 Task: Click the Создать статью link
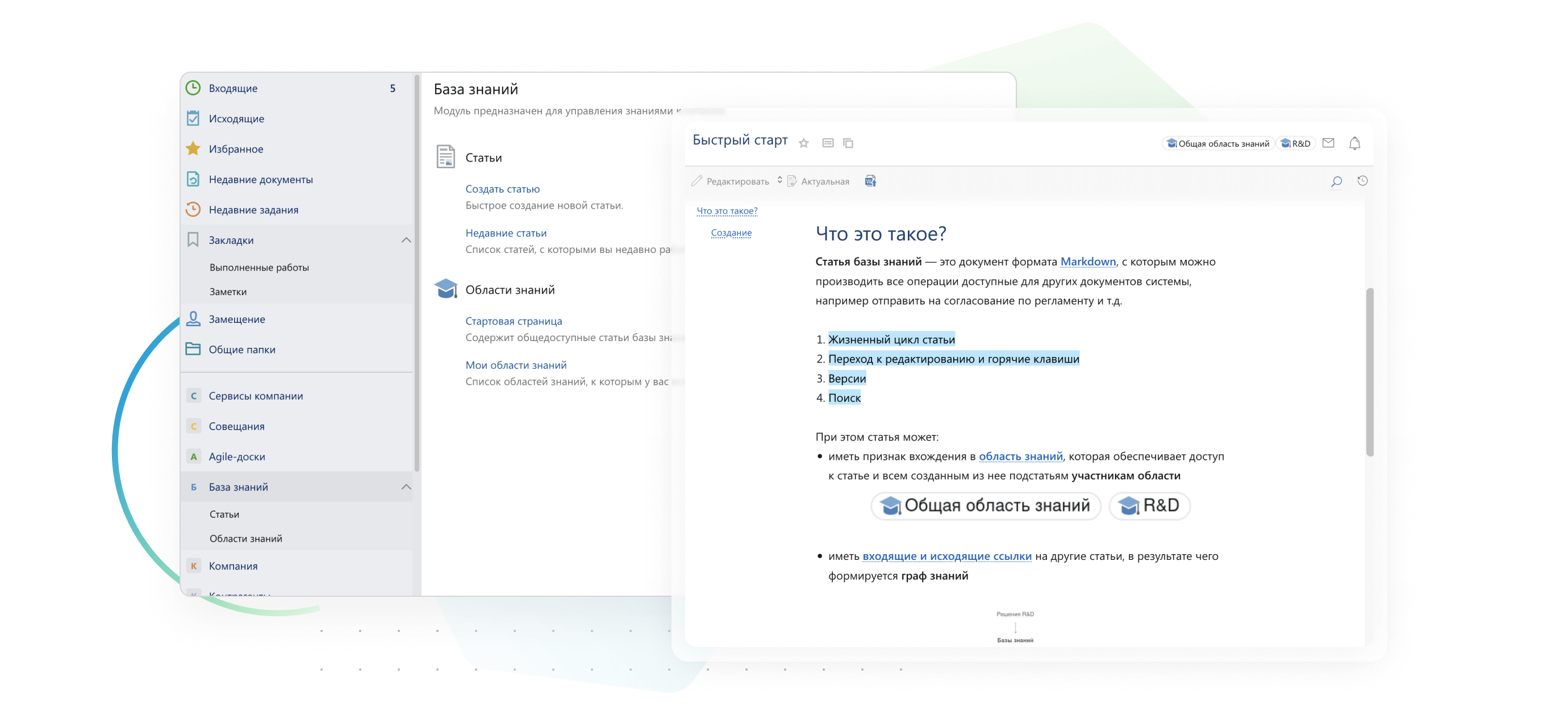coord(502,189)
